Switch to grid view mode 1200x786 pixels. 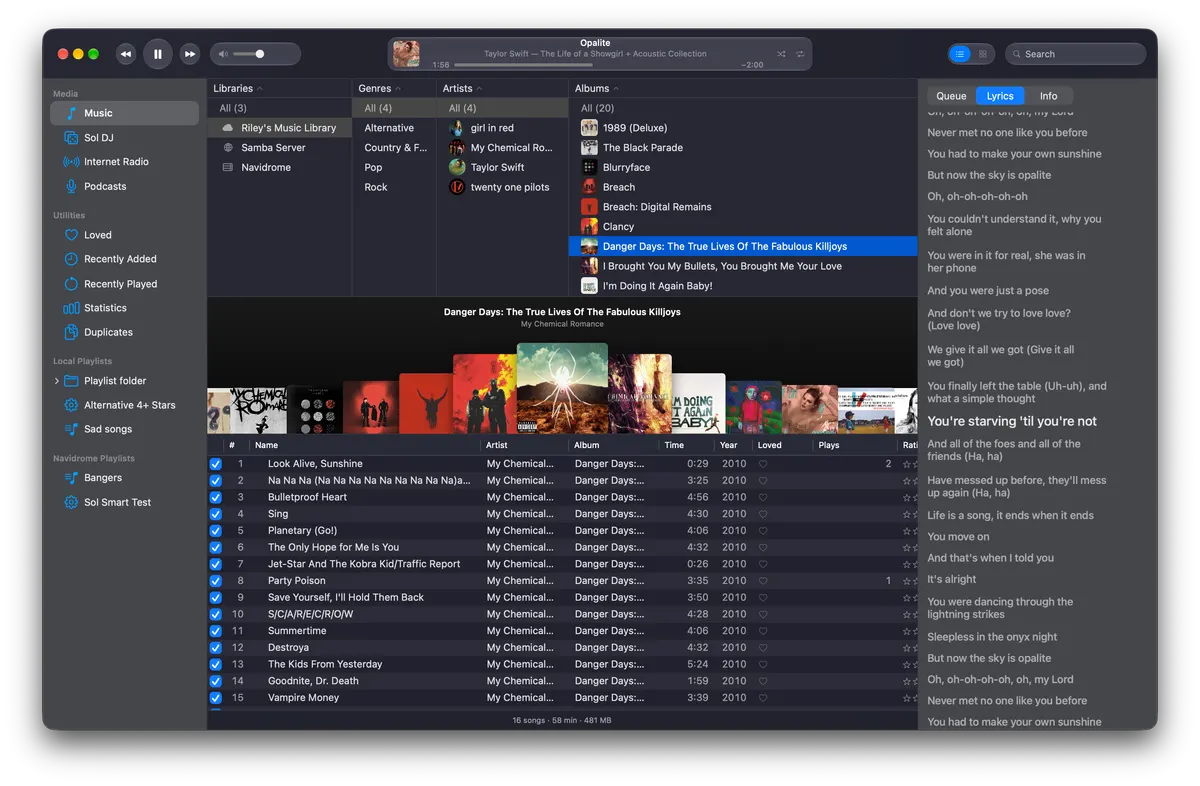click(983, 54)
